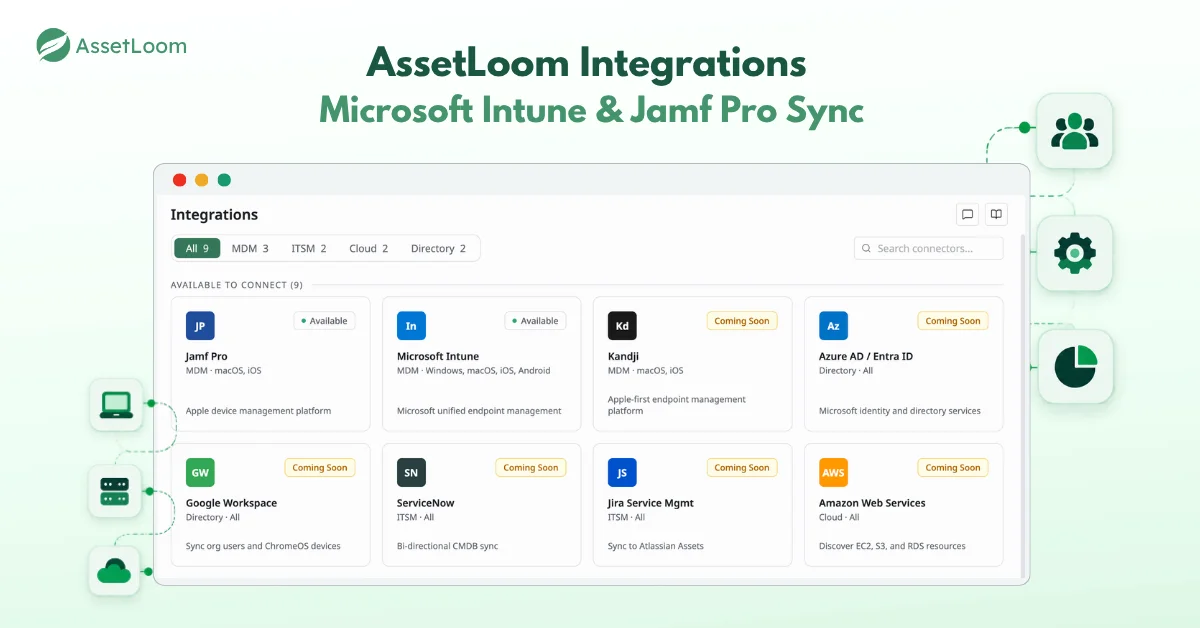The width and height of the screenshot is (1200, 628).
Task: Select the All 9 tab
Action: tap(197, 248)
